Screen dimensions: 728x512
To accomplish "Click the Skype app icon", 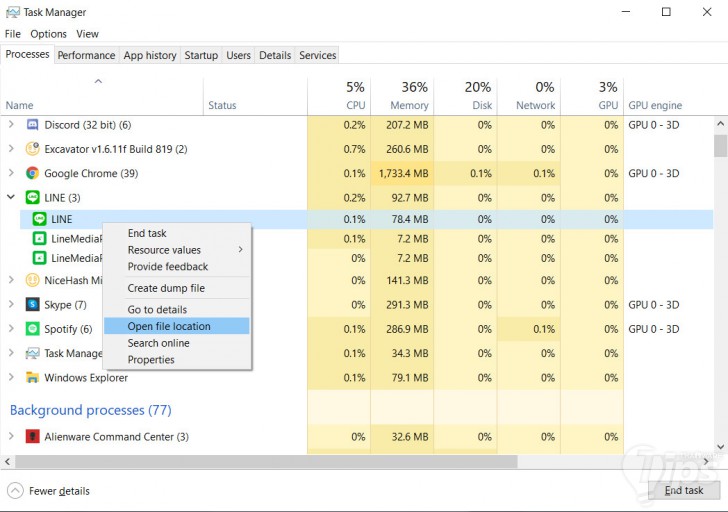I will click(32, 305).
